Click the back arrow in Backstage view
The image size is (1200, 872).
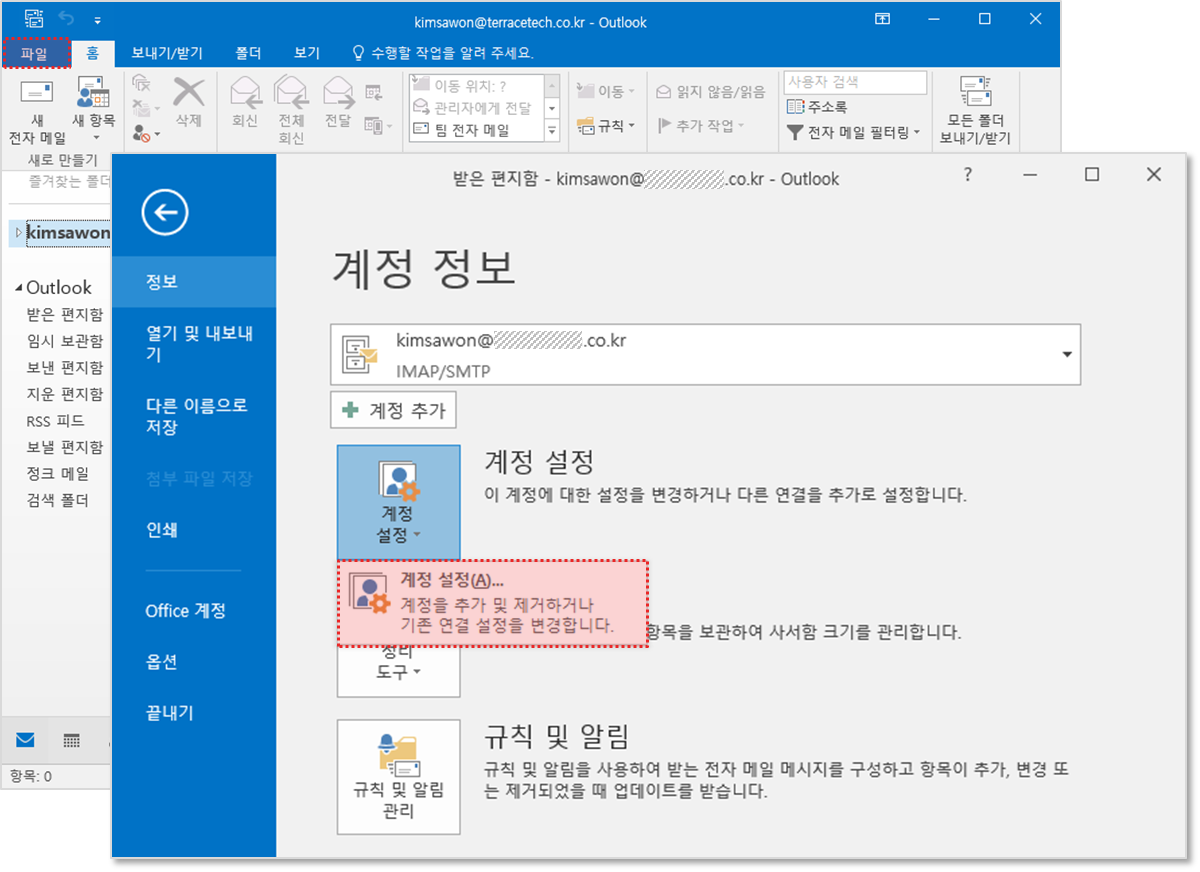coord(165,213)
